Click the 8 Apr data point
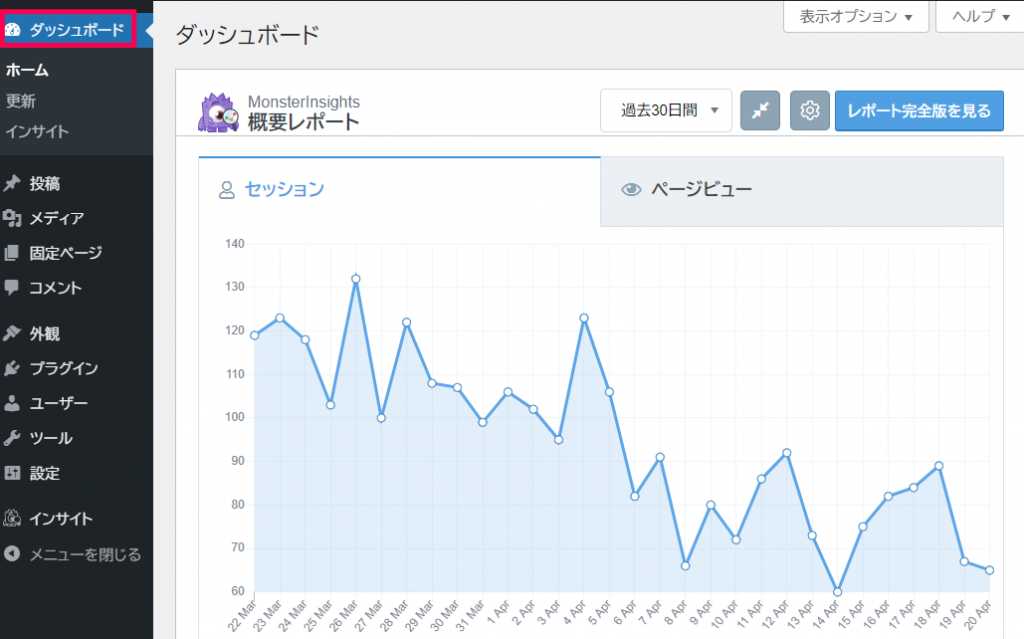The width and height of the screenshot is (1024, 639). 686,566
